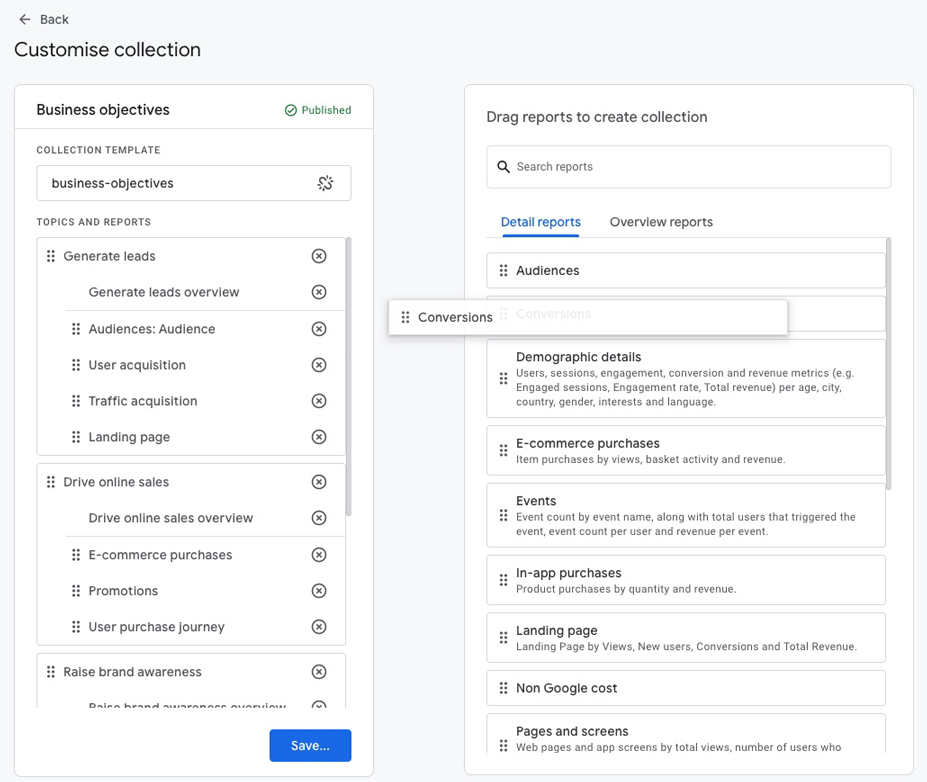Screen dimensions: 927x782
Task: Focus the Search reports field
Action: coord(688,167)
